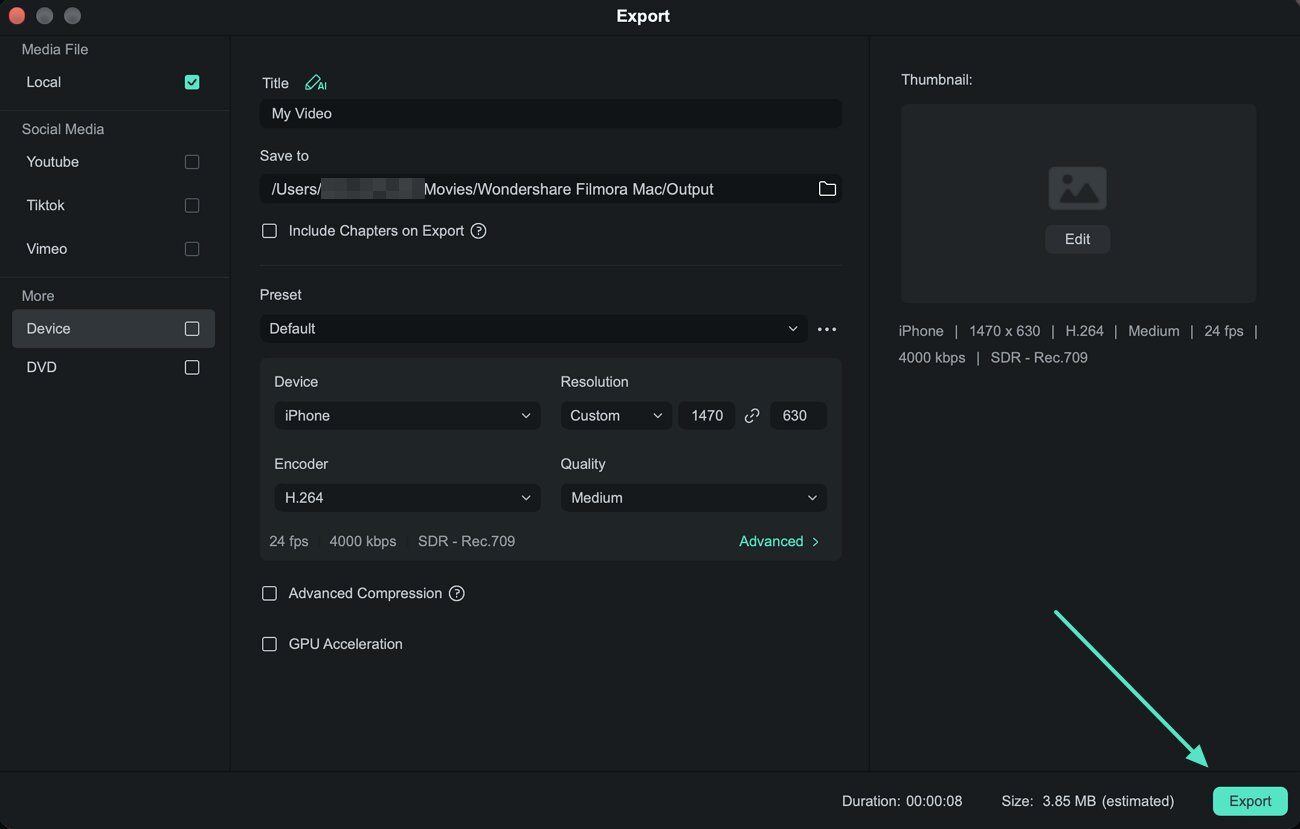Click the Duration 00:00:08 text
The width and height of the screenshot is (1300, 829).
pos(902,801)
